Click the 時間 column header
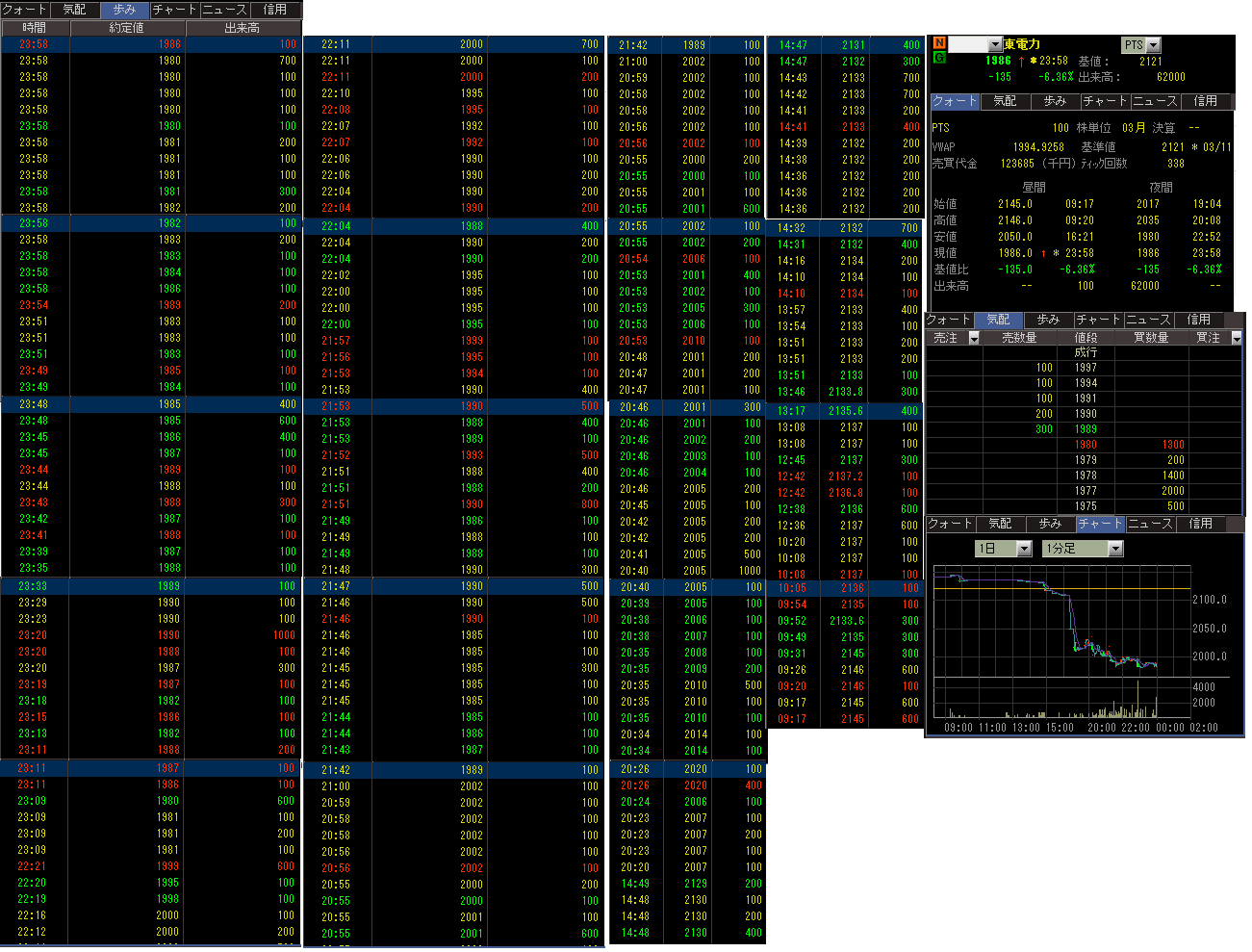The height and width of the screenshot is (952, 1252). (x=35, y=28)
